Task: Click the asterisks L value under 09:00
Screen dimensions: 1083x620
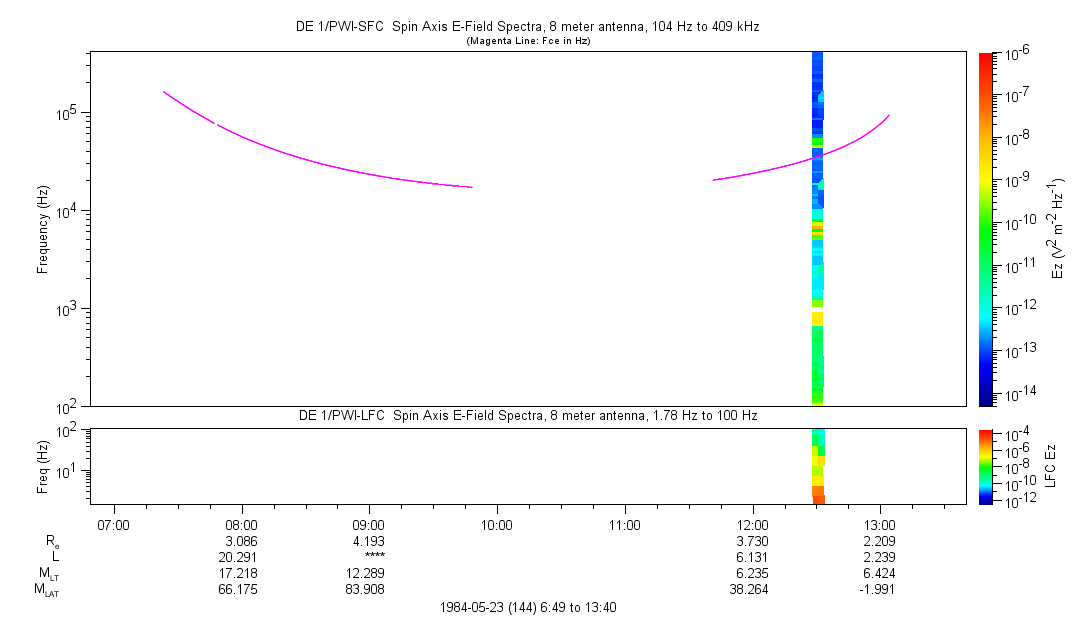Action: [369, 557]
